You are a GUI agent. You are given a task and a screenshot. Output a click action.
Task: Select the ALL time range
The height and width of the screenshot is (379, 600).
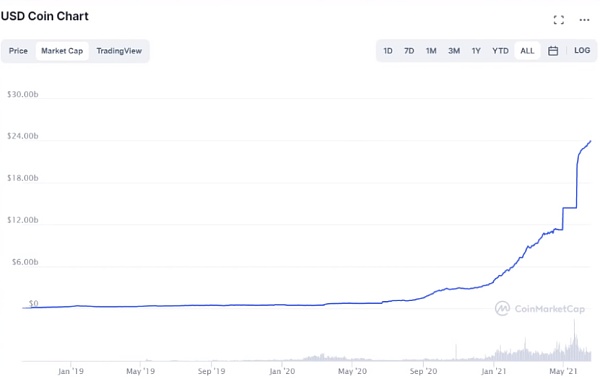point(527,51)
